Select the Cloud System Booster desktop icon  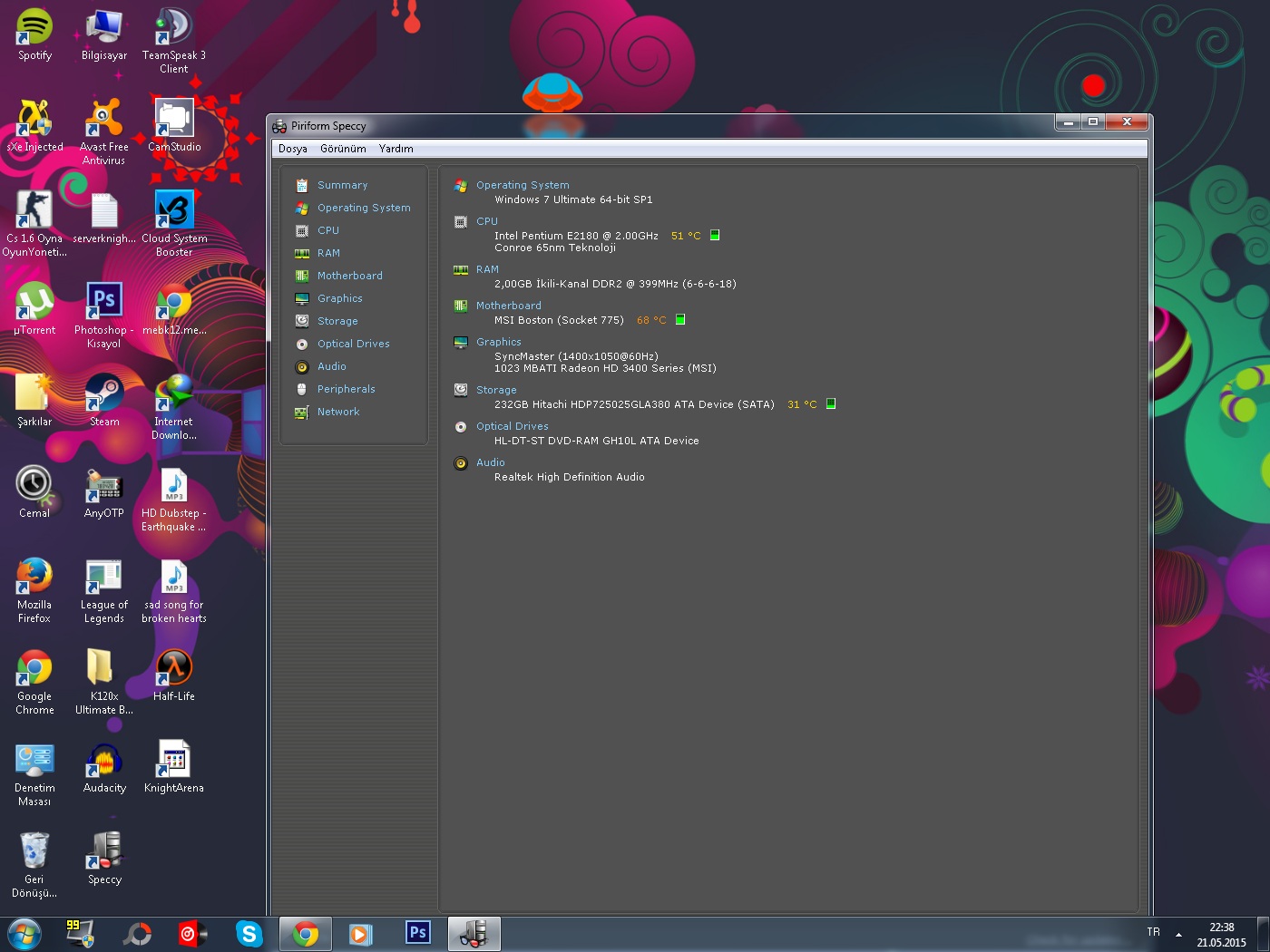coord(173,224)
